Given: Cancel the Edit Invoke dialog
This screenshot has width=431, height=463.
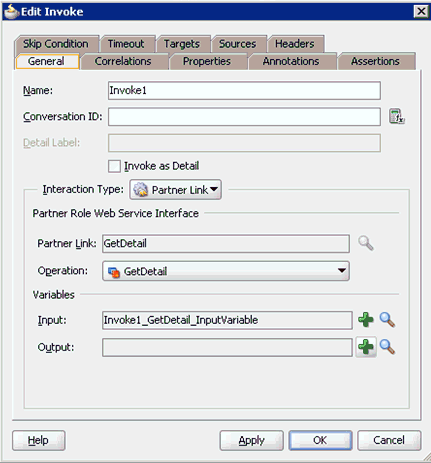Looking at the screenshot, I should coord(389,440).
